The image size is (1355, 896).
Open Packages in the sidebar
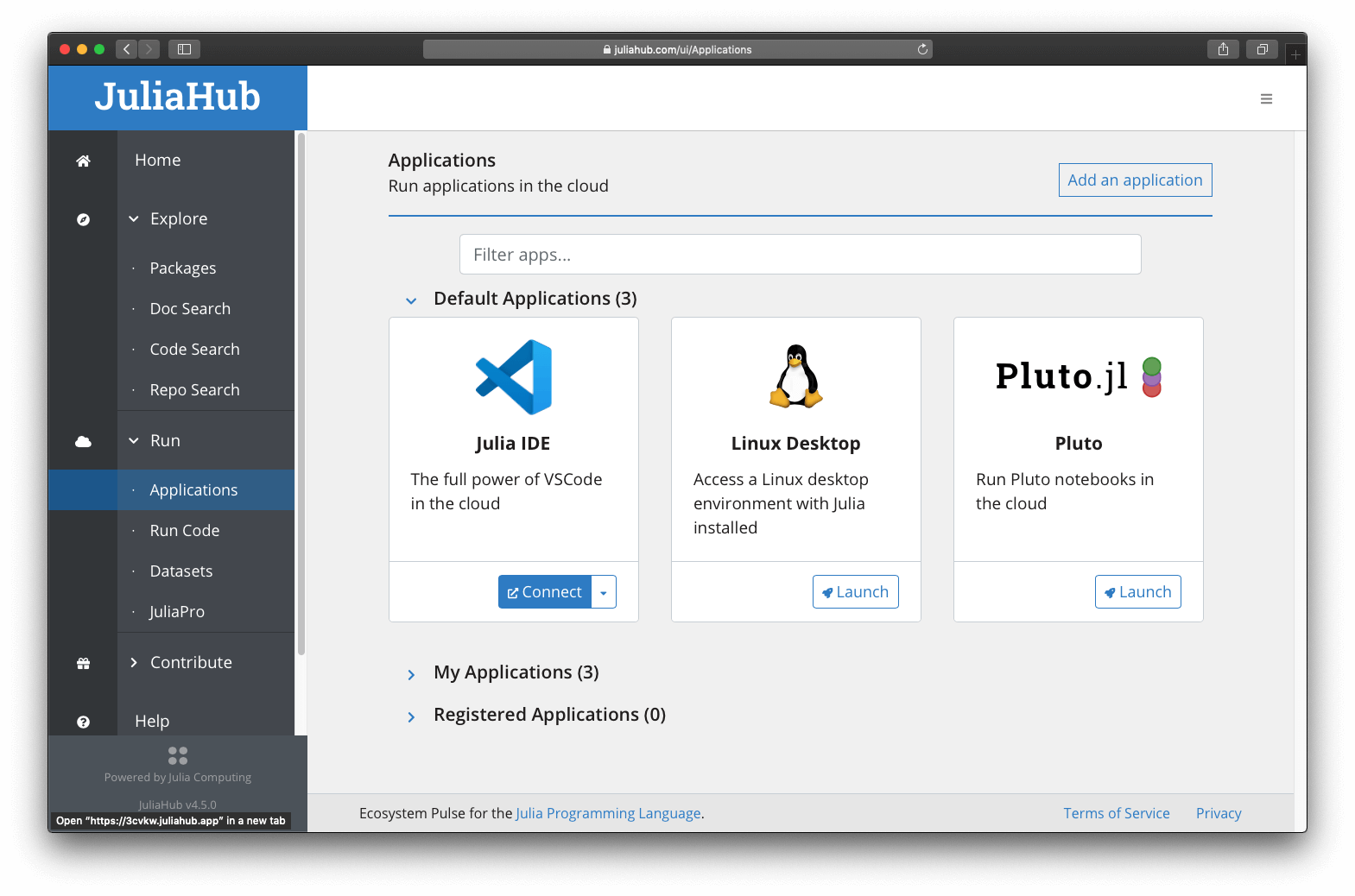183,268
